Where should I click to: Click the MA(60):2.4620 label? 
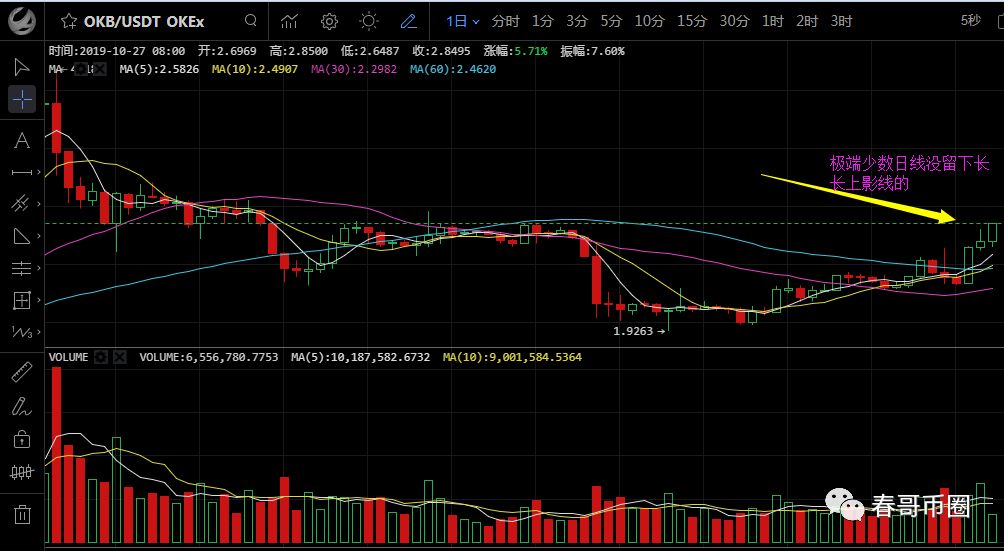[x=453, y=69]
